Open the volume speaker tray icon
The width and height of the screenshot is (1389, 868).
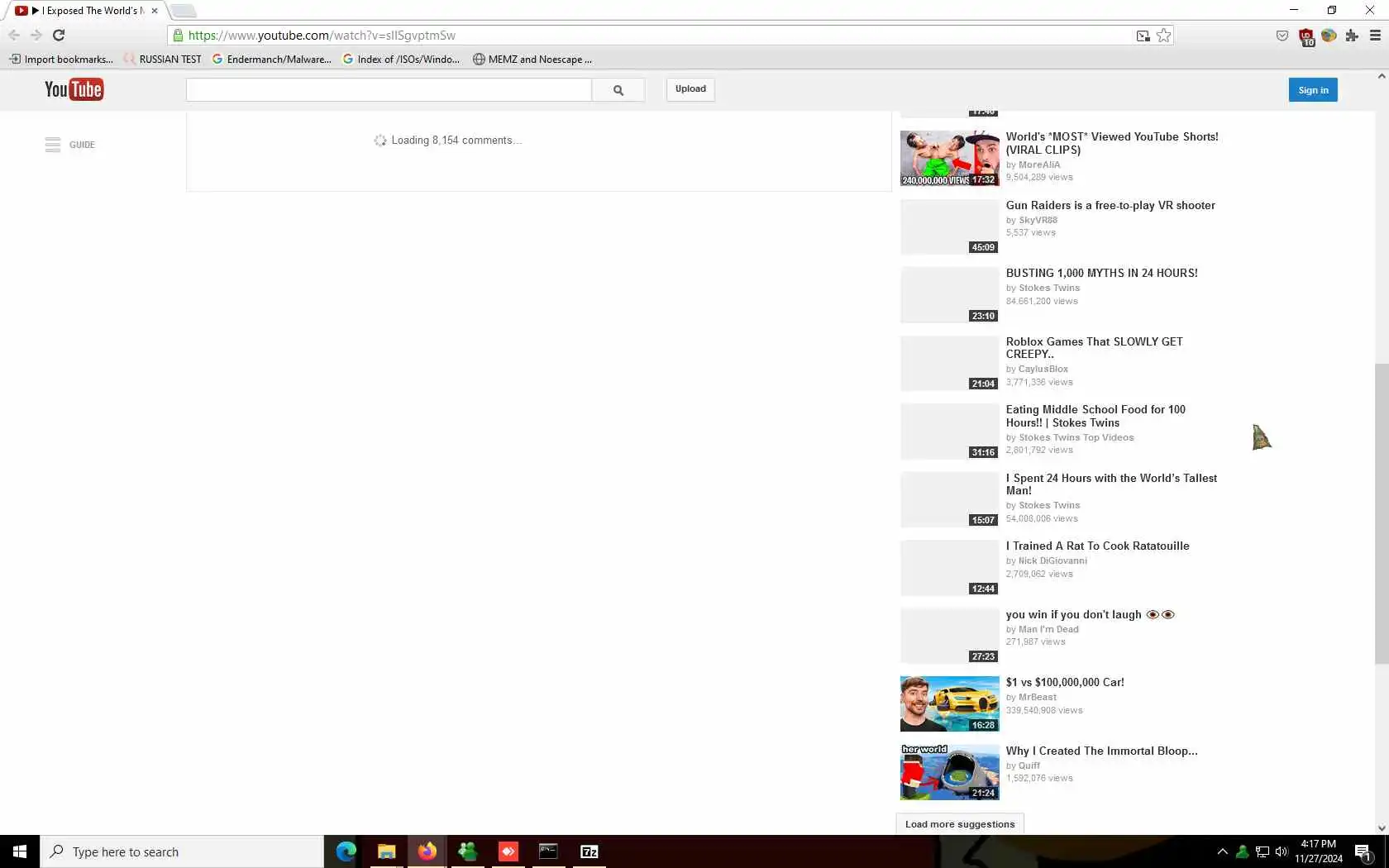click(1282, 851)
